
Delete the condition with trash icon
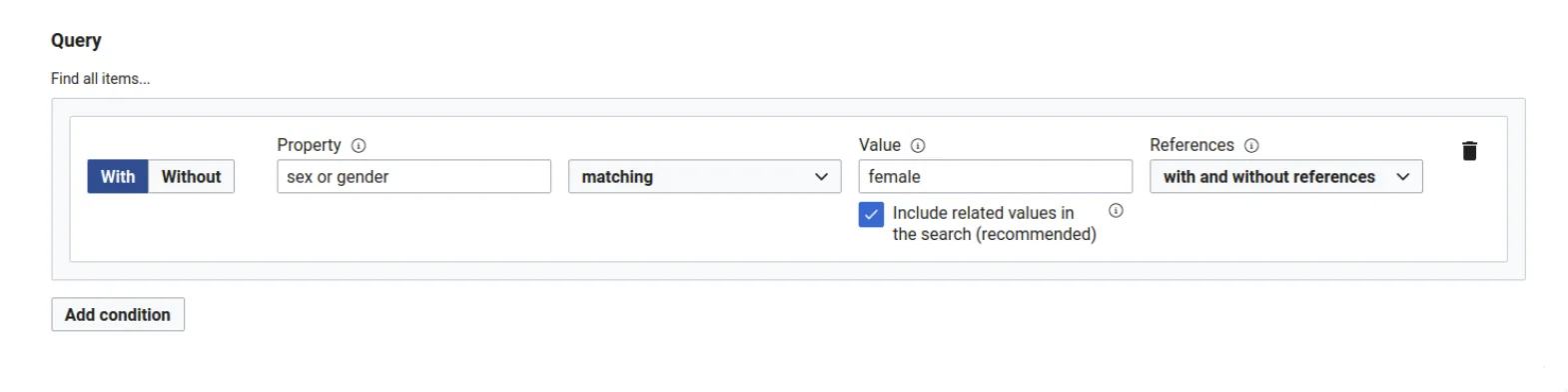coord(1469,151)
